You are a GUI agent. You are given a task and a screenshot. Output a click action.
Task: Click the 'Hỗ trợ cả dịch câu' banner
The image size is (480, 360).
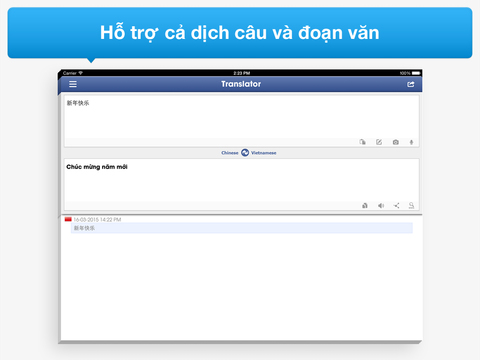[240, 33]
